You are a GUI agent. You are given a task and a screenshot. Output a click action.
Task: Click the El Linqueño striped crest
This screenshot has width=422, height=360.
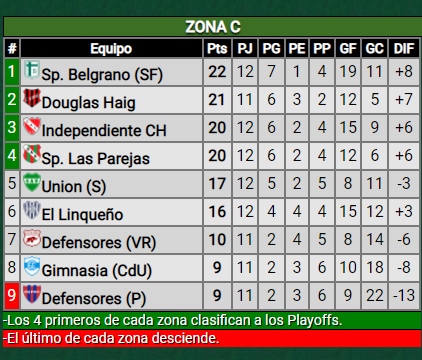coord(32,210)
